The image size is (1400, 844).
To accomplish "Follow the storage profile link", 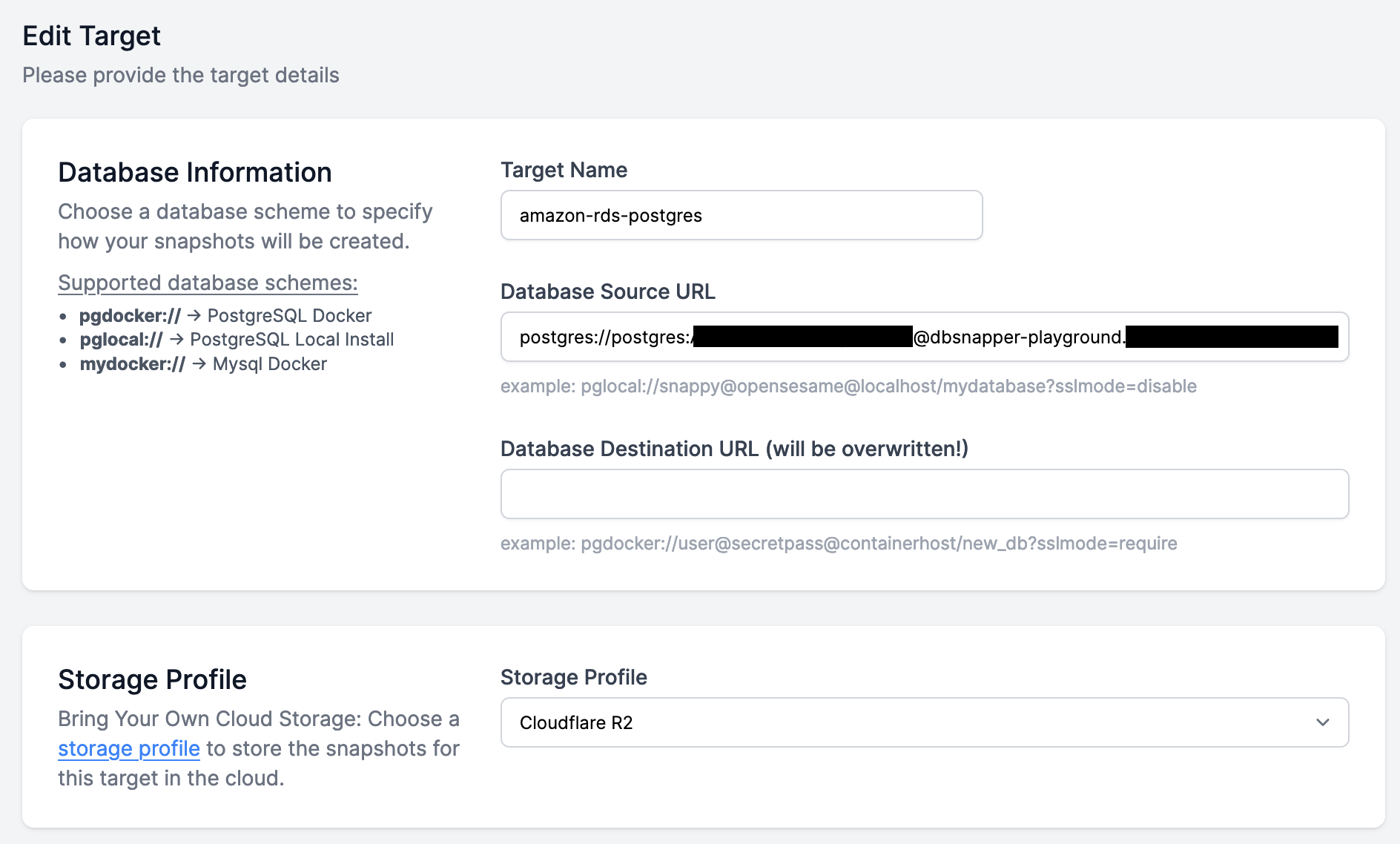I will pos(129,748).
